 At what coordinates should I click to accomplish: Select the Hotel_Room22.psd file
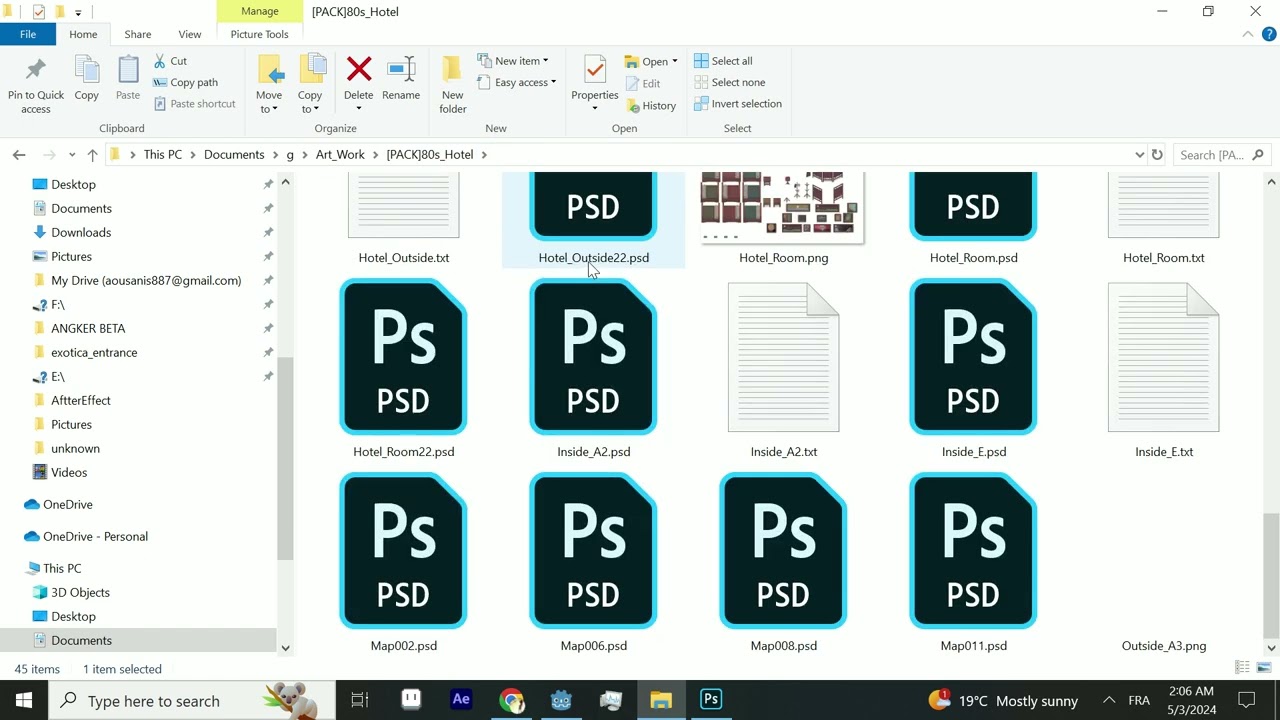[403, 370]
